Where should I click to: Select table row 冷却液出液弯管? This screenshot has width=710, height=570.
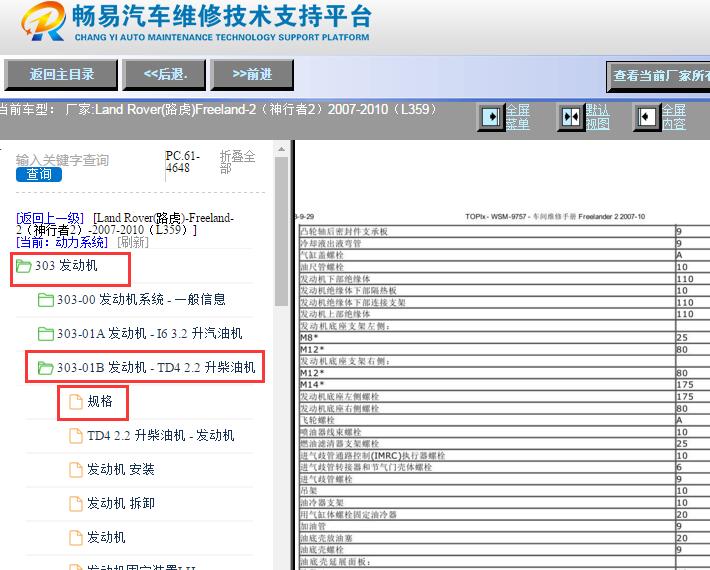pos(504,243)
